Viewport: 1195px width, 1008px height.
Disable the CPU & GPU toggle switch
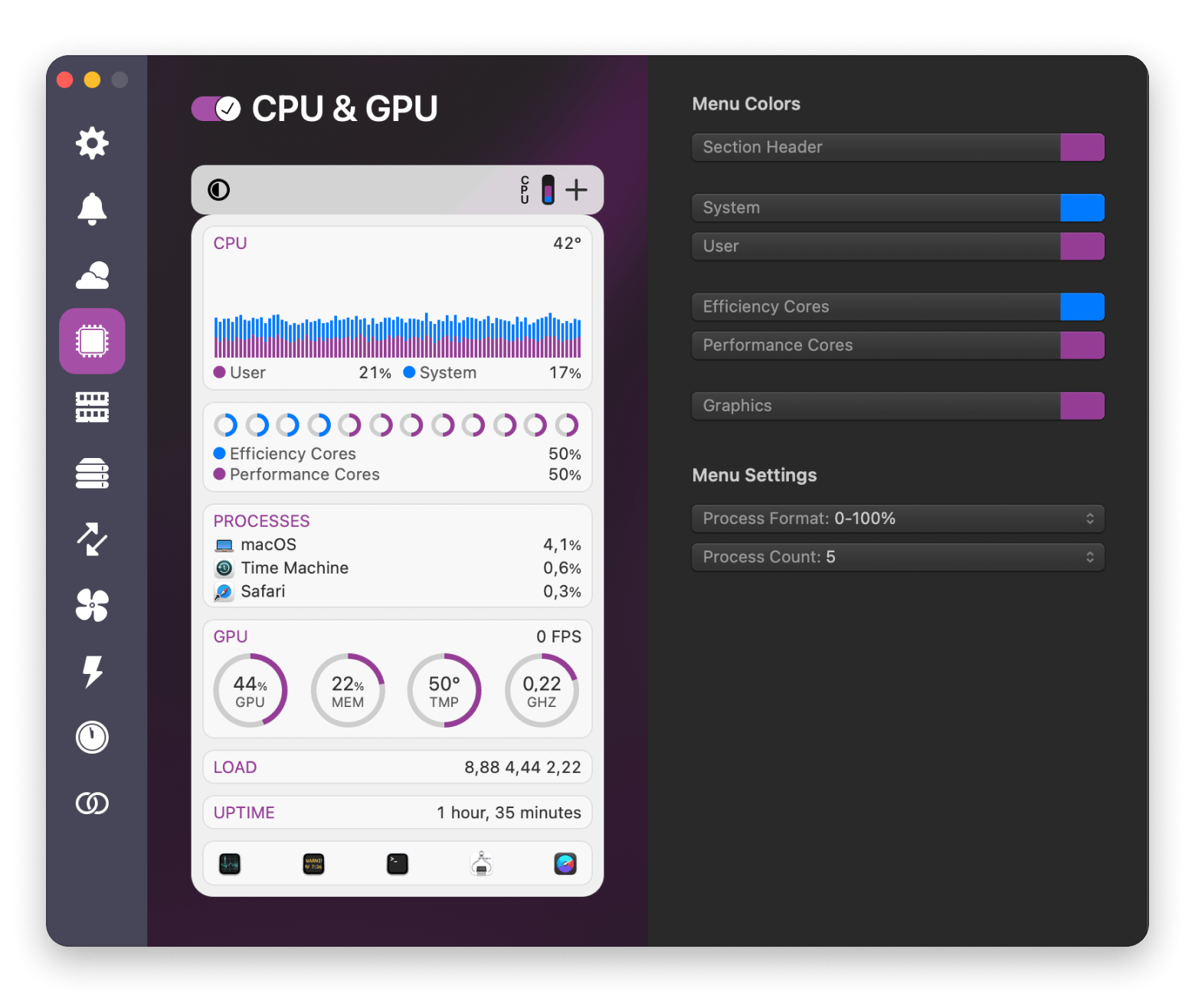point(216,109)
